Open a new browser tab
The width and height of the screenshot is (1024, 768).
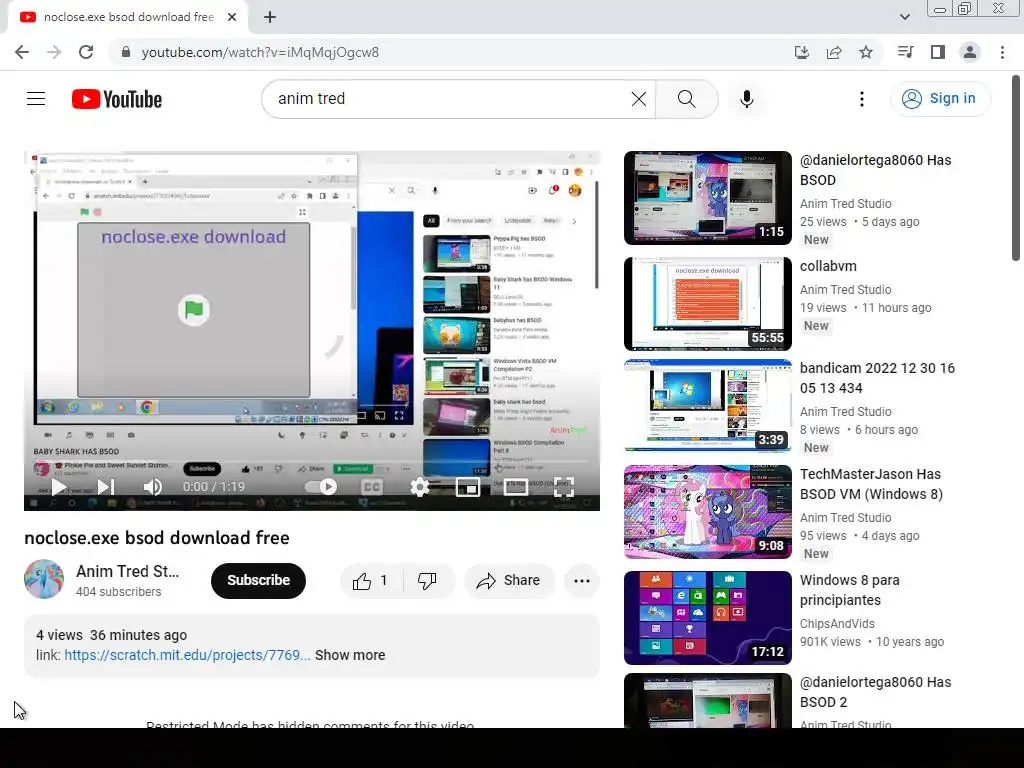[270, 17]
